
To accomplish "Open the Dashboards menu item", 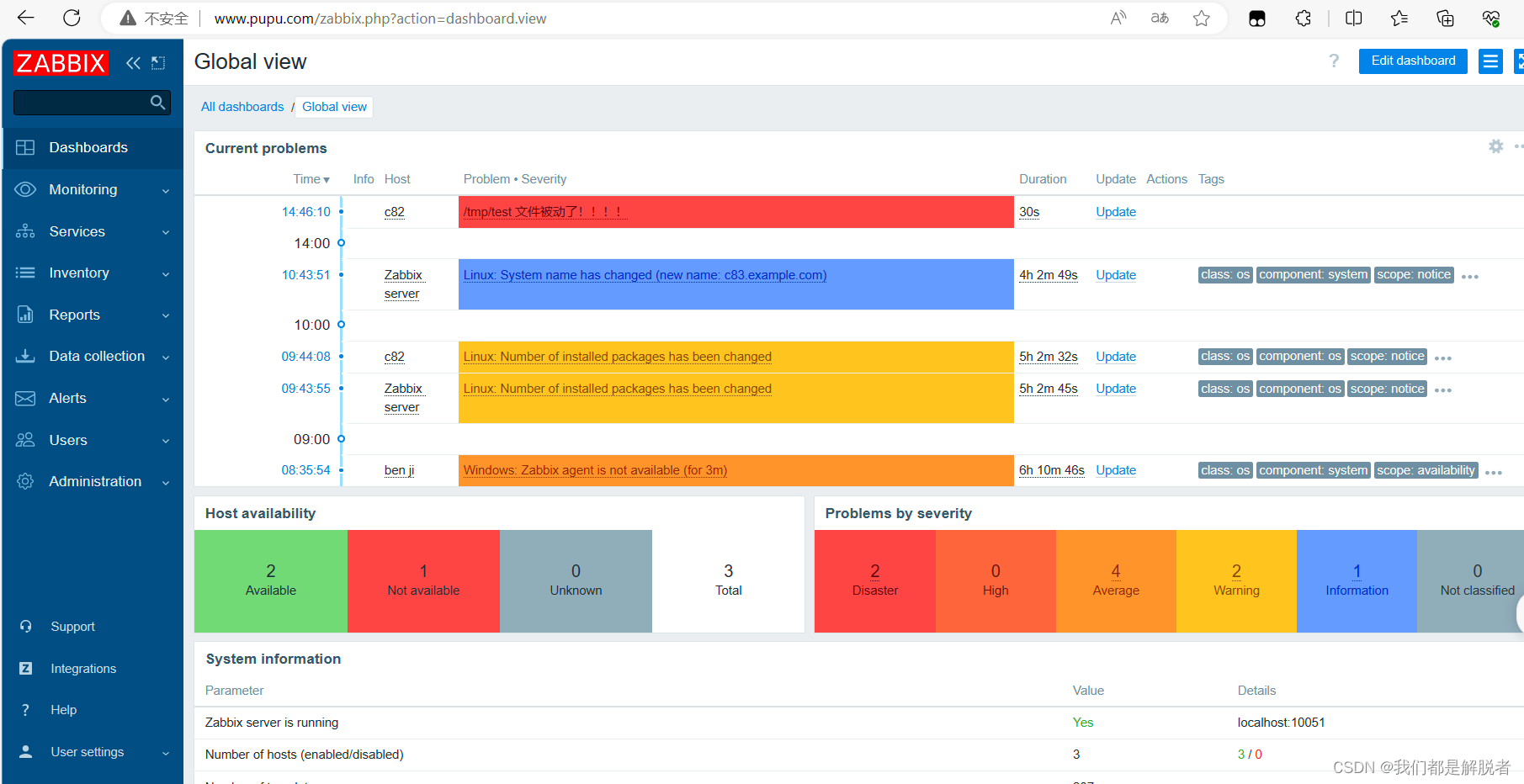I will 93,148.
